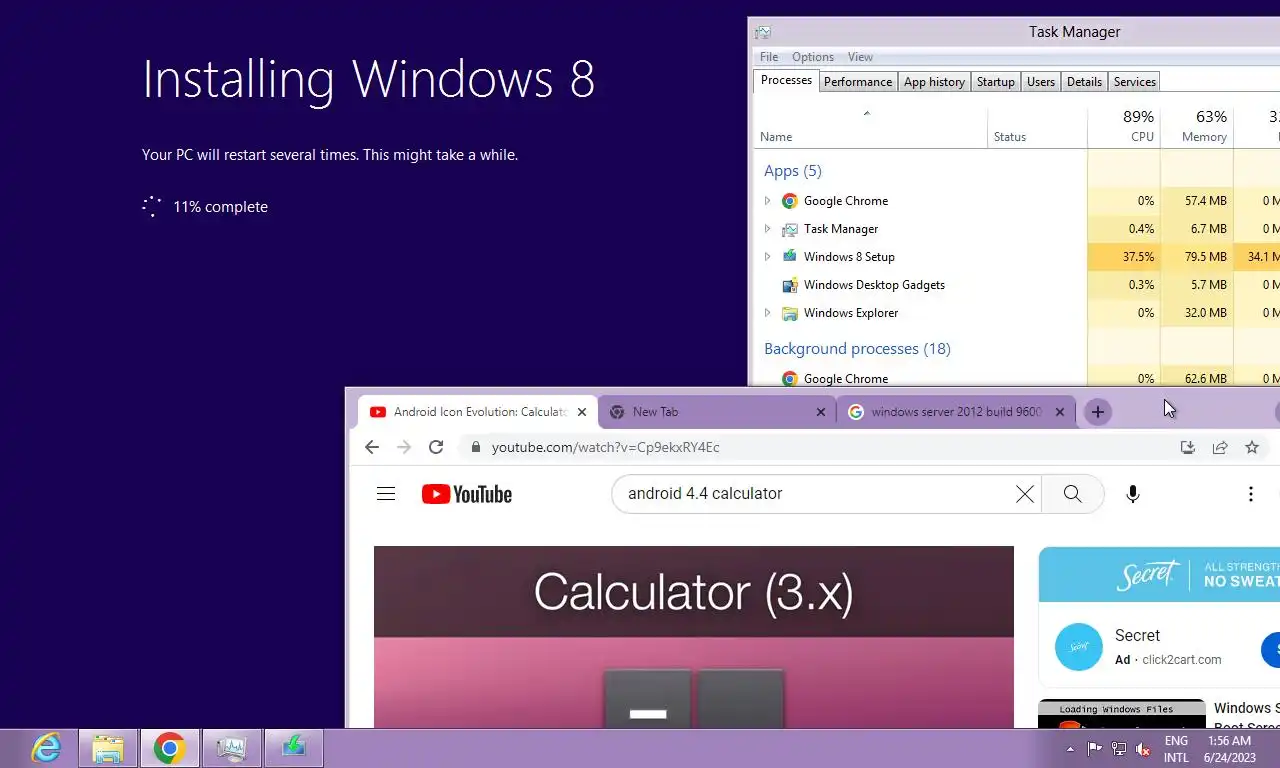Click the Chrome icon in the taskbar
This screenshot has height=768, width=1280.
[x=170, y=748]
